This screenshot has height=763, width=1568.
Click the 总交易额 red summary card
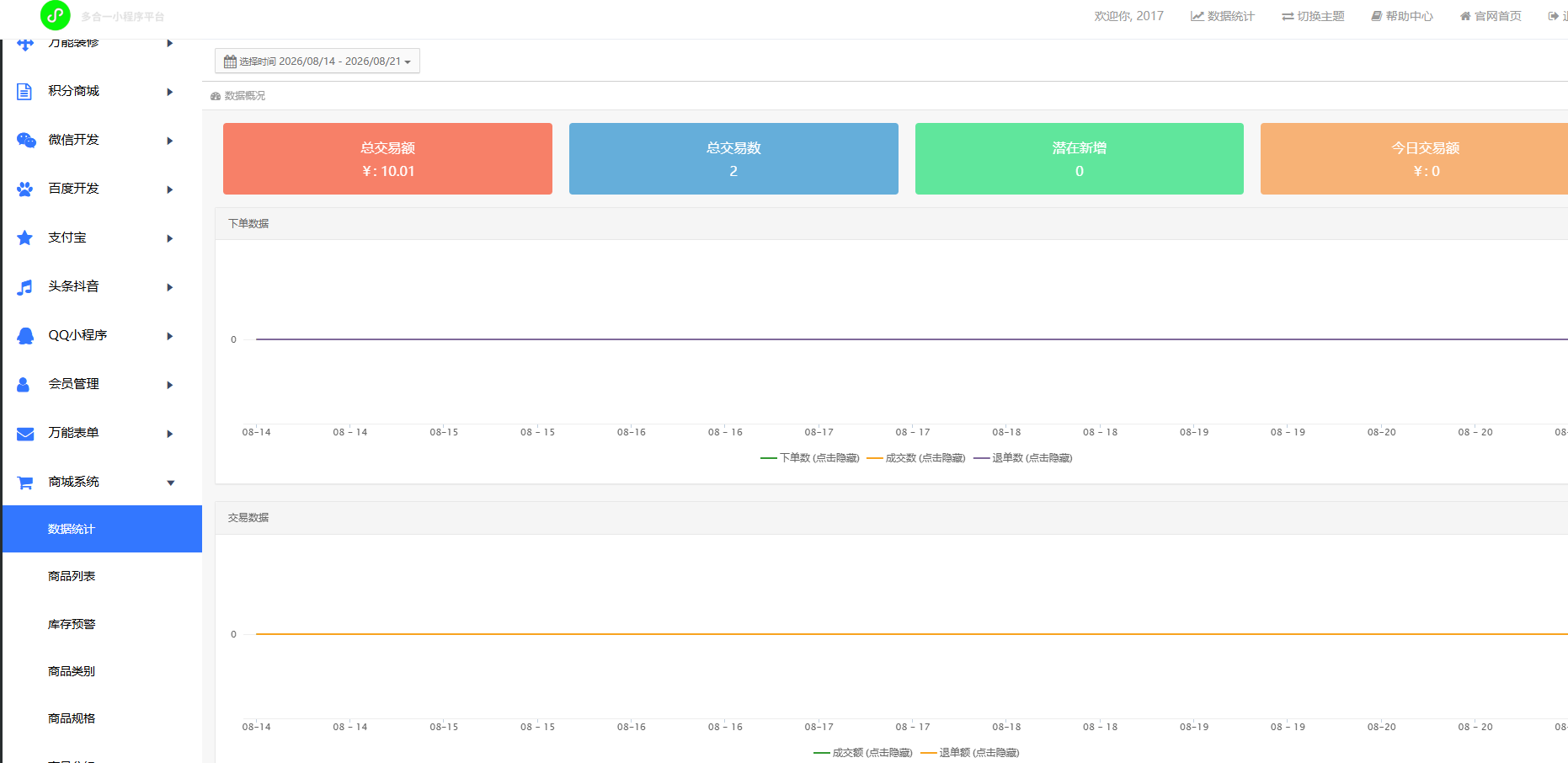(x=387, y=158)
